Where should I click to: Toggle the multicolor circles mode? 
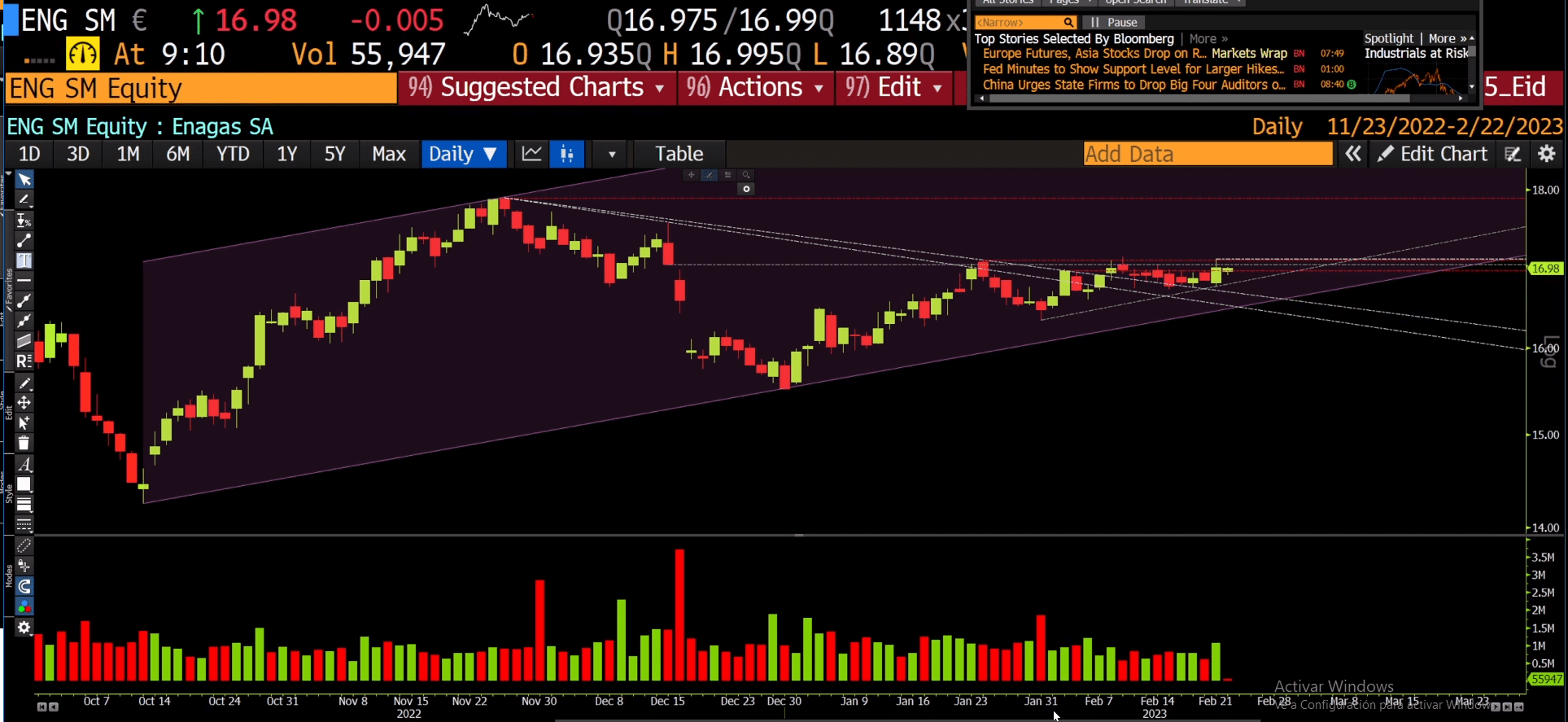24,607
